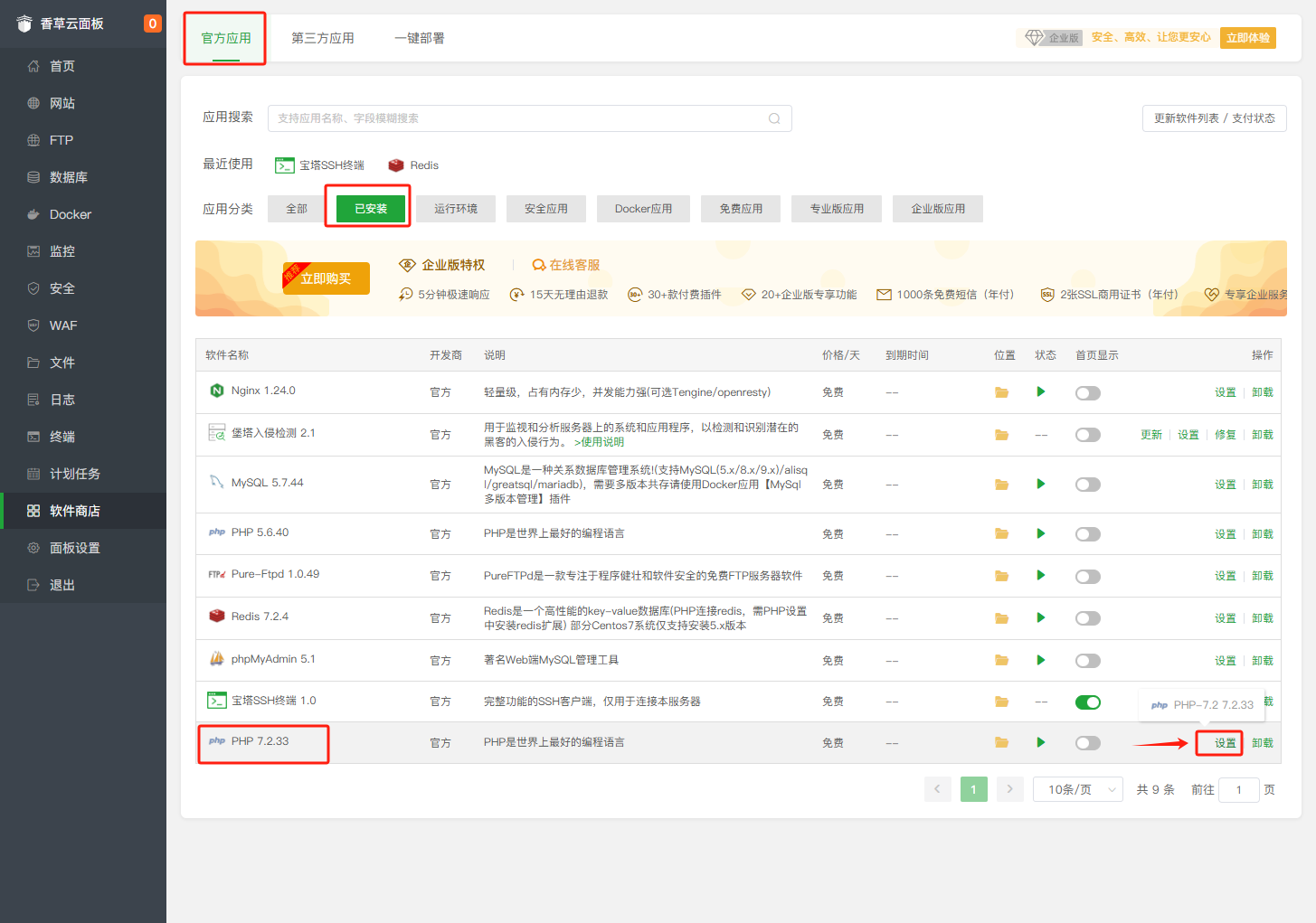Toggle 首页显示 switch for MySQL 5.7.44
This screenshot has height=923, width=1316.
pos(1088,485)
